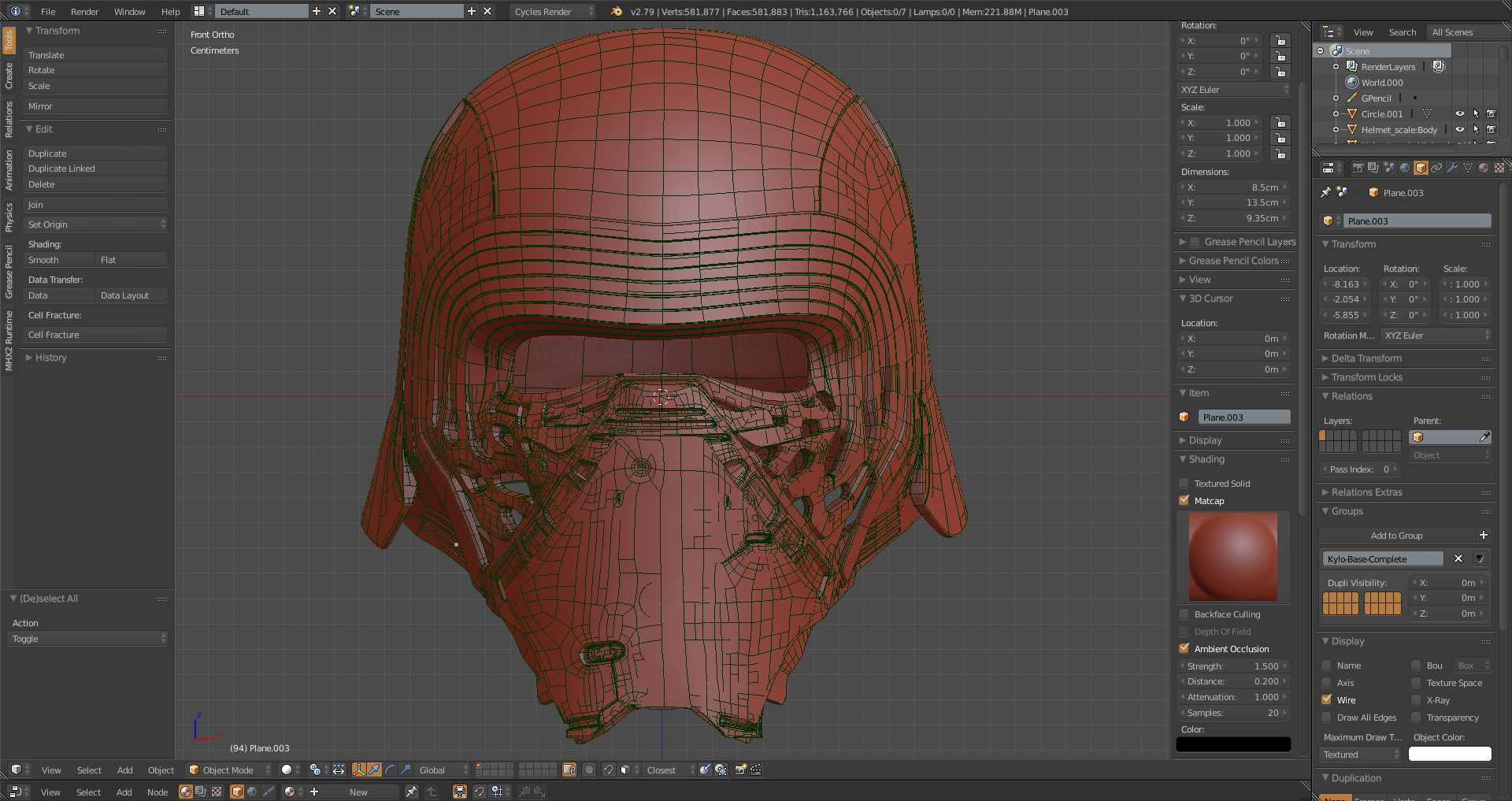Select the translate manipulator arrow icon
This screenshot has height=801, width=1512.
pos(375,769)
